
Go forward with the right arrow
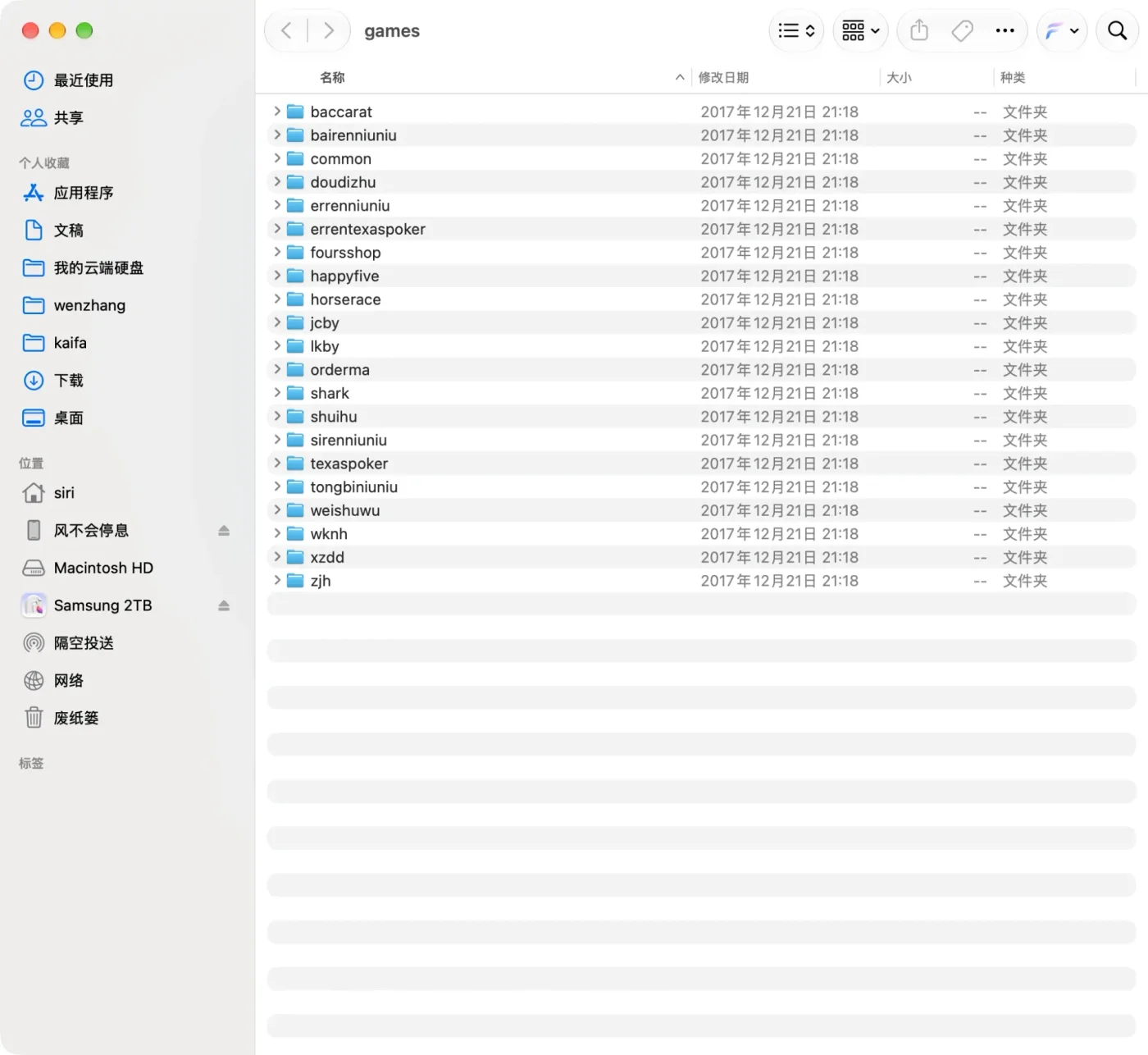click(329, 31)
